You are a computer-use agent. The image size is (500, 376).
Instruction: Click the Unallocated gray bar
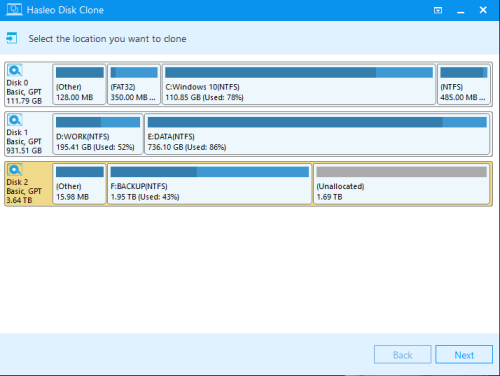click(x=402, y=172)
